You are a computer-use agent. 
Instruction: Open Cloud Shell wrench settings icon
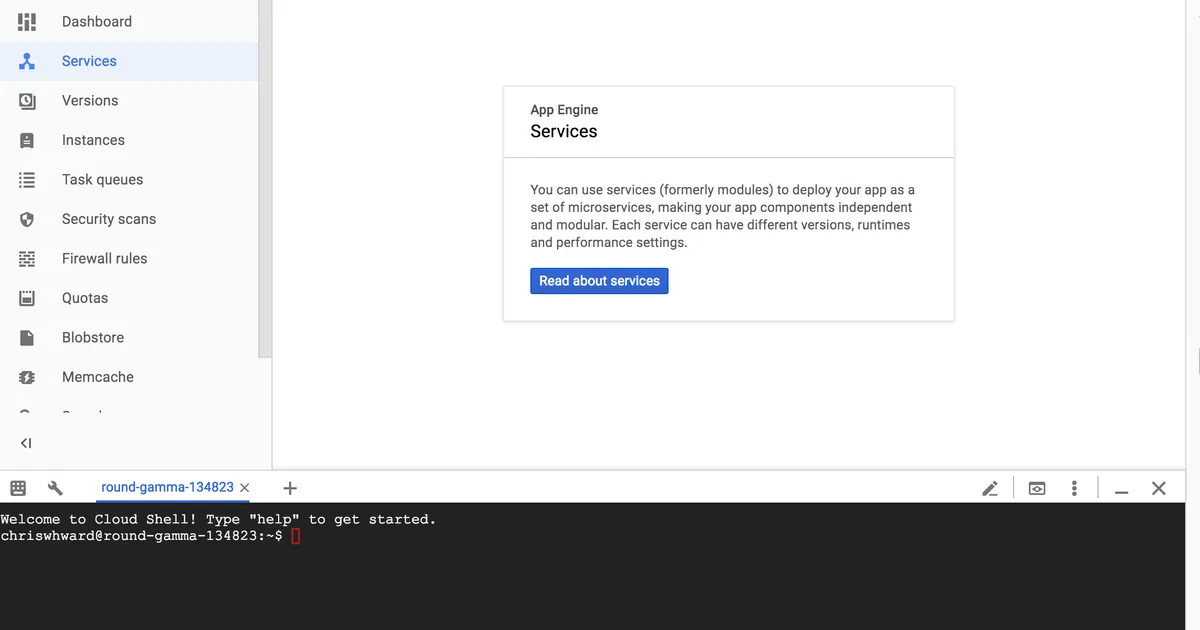[x=55, y=488]
